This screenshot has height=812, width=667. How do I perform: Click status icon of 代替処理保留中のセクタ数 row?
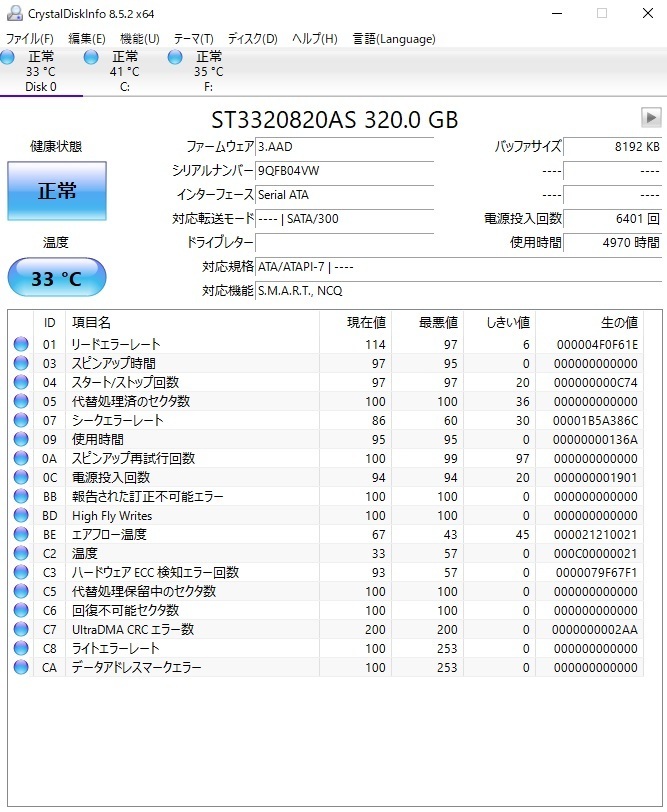(21, 591)
